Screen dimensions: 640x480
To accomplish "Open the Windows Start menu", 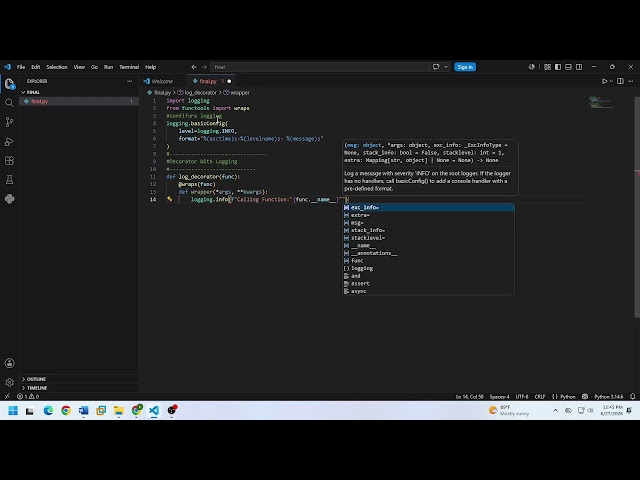I will (x=13, y=410).
